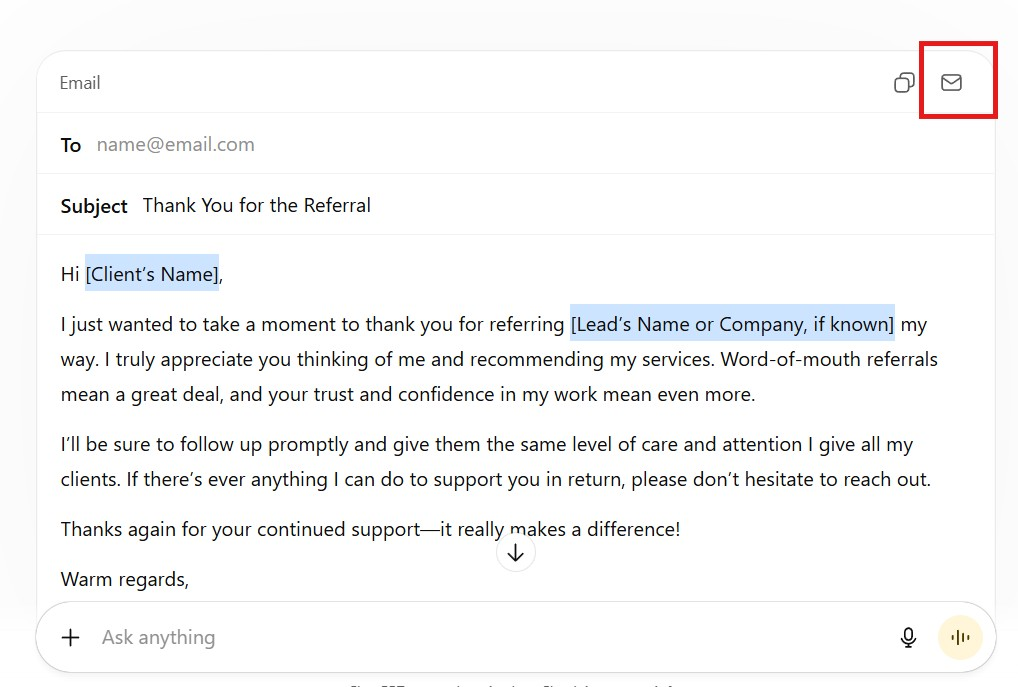Click the 'Hi' greeting word
Image resolution: width=1018 pixels, height=687 pixels.
click(70, 274)
